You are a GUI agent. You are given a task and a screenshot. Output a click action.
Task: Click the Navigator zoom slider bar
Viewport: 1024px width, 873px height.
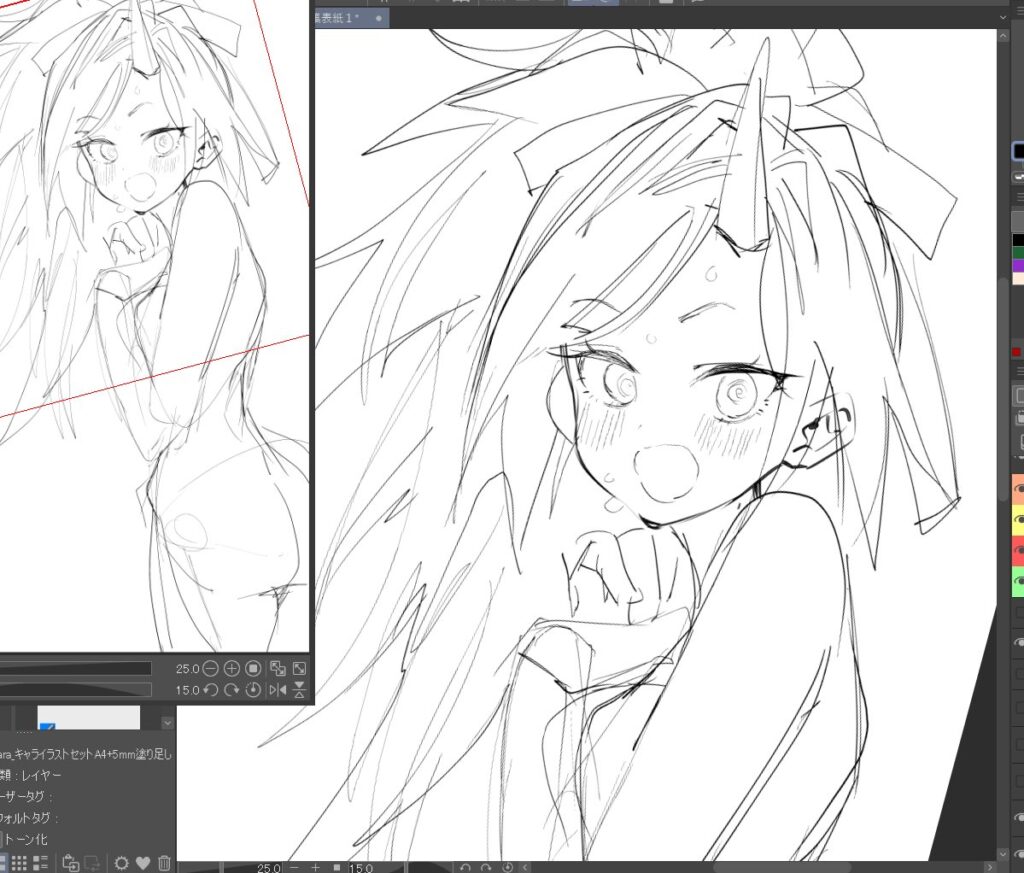75,668
